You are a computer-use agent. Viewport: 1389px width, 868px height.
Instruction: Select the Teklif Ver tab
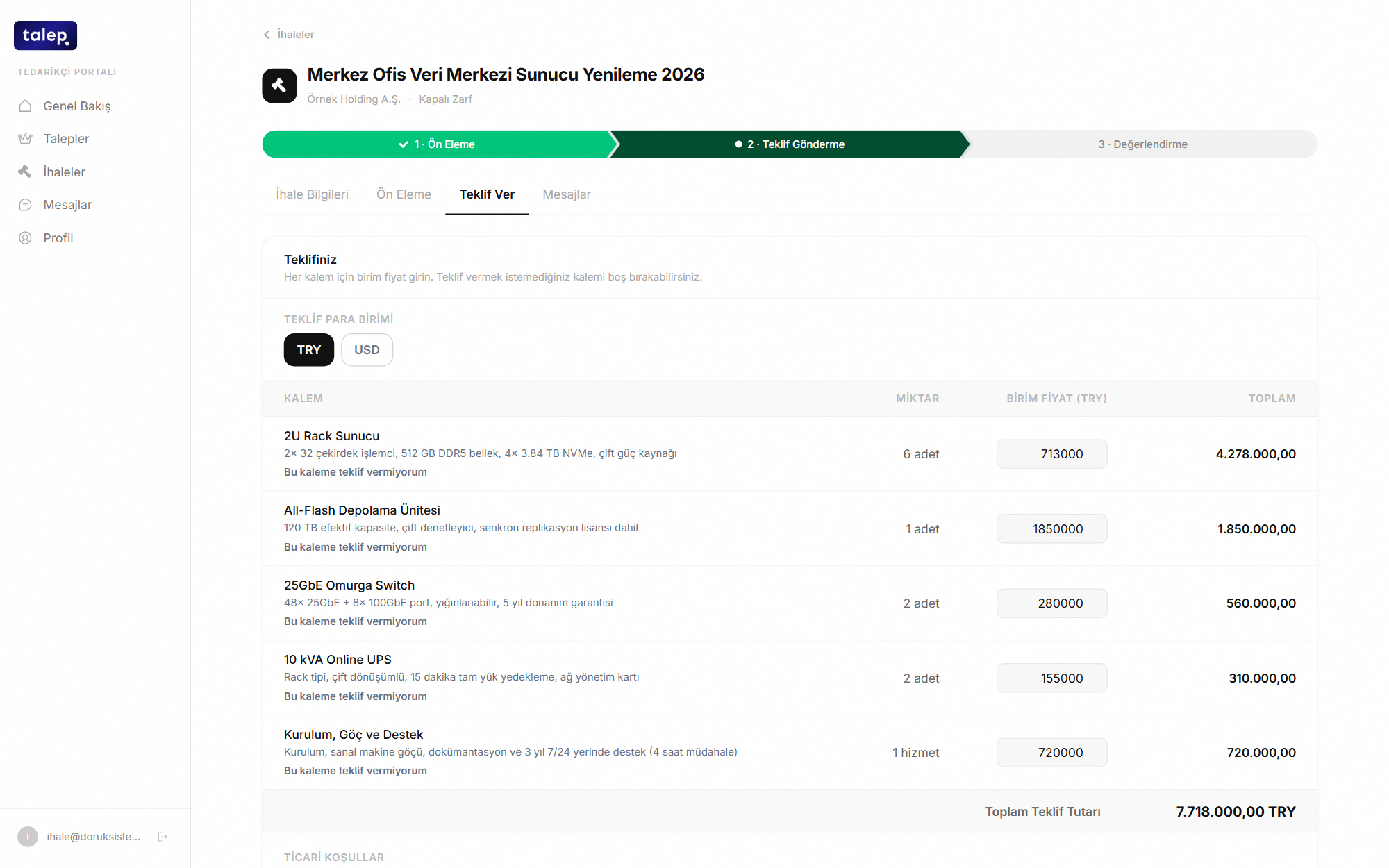click(487, 194)
